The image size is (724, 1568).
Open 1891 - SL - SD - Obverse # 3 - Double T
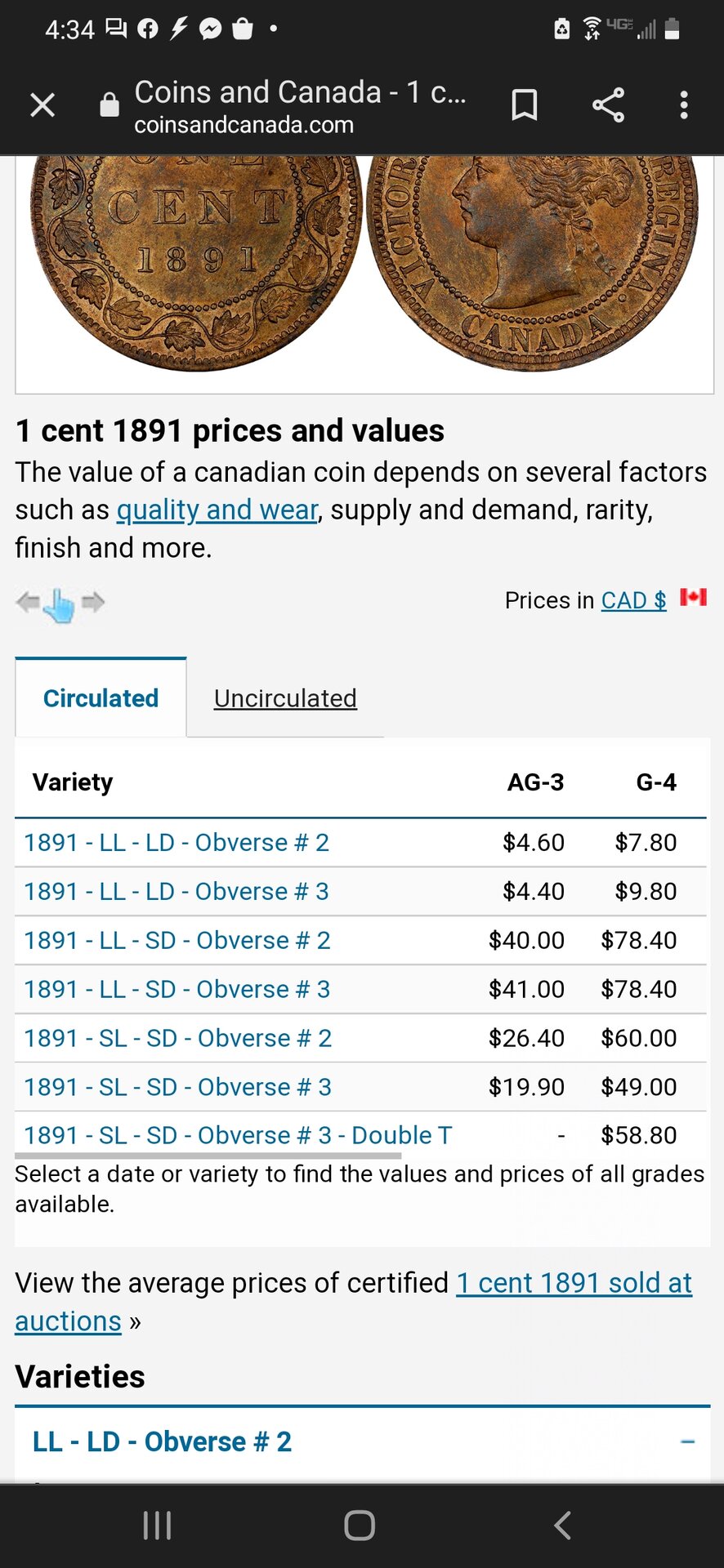(x=238, y=1135)
